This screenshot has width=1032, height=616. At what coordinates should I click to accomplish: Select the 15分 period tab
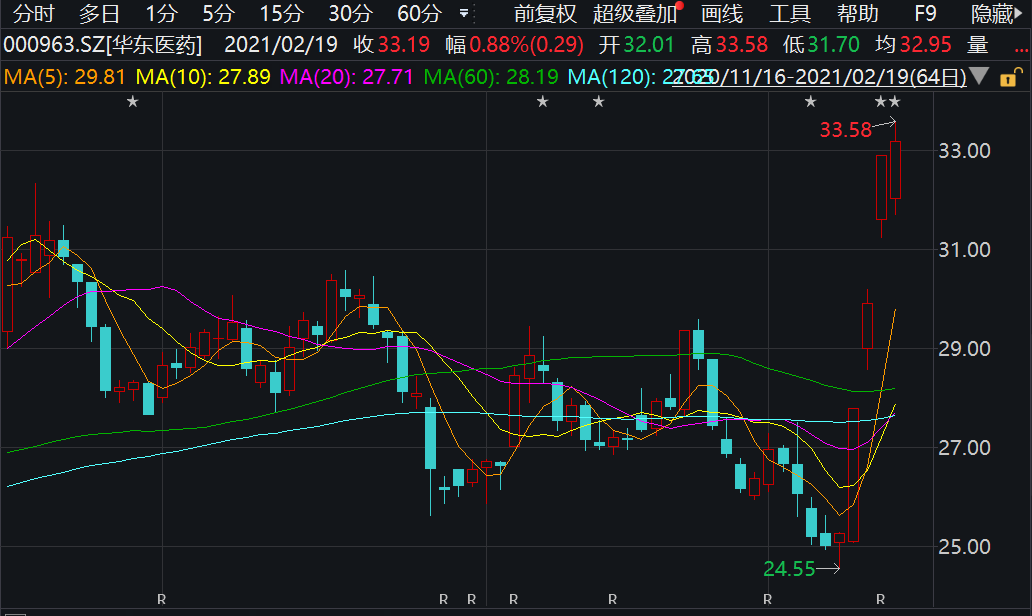tap(280, 14)
